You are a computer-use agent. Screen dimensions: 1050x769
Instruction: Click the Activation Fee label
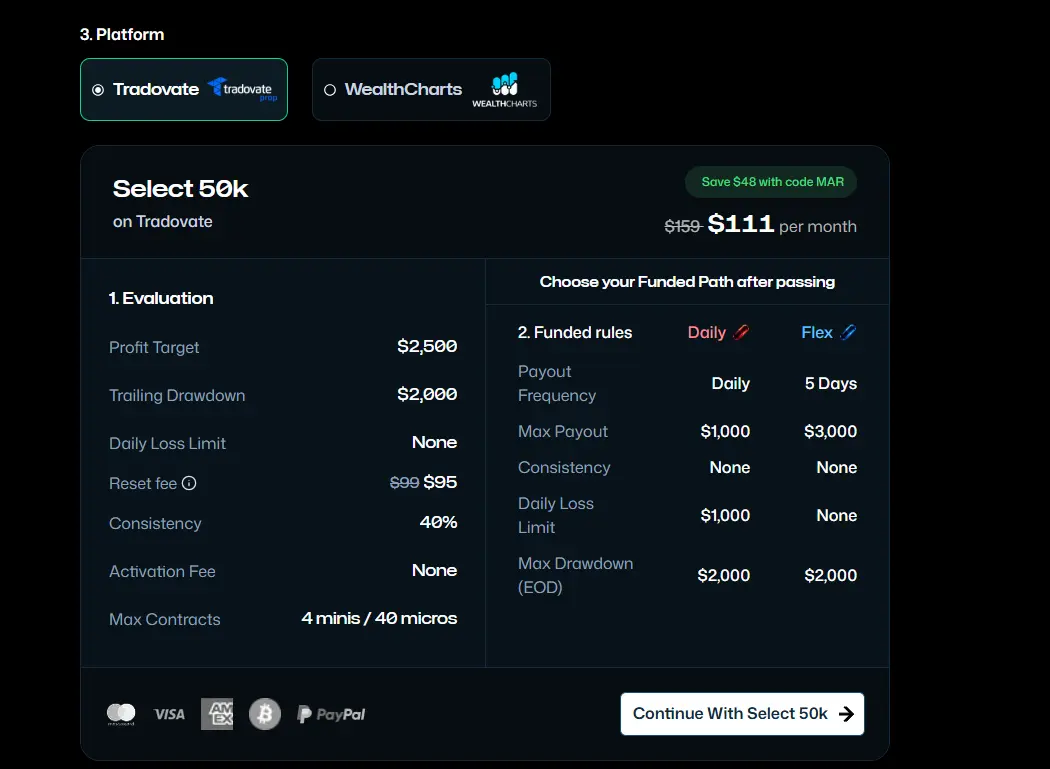[162, 571]
